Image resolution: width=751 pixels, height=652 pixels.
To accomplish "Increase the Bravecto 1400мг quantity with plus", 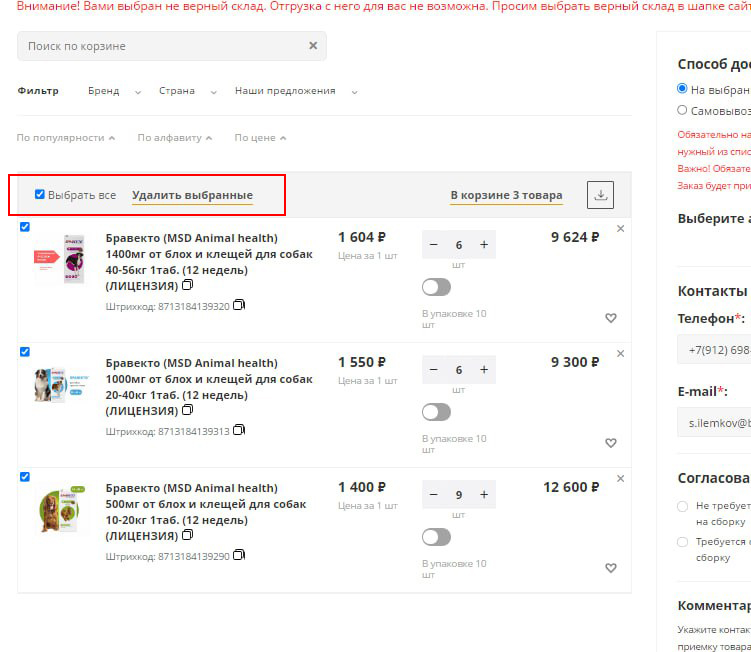I will coord(484,245).
